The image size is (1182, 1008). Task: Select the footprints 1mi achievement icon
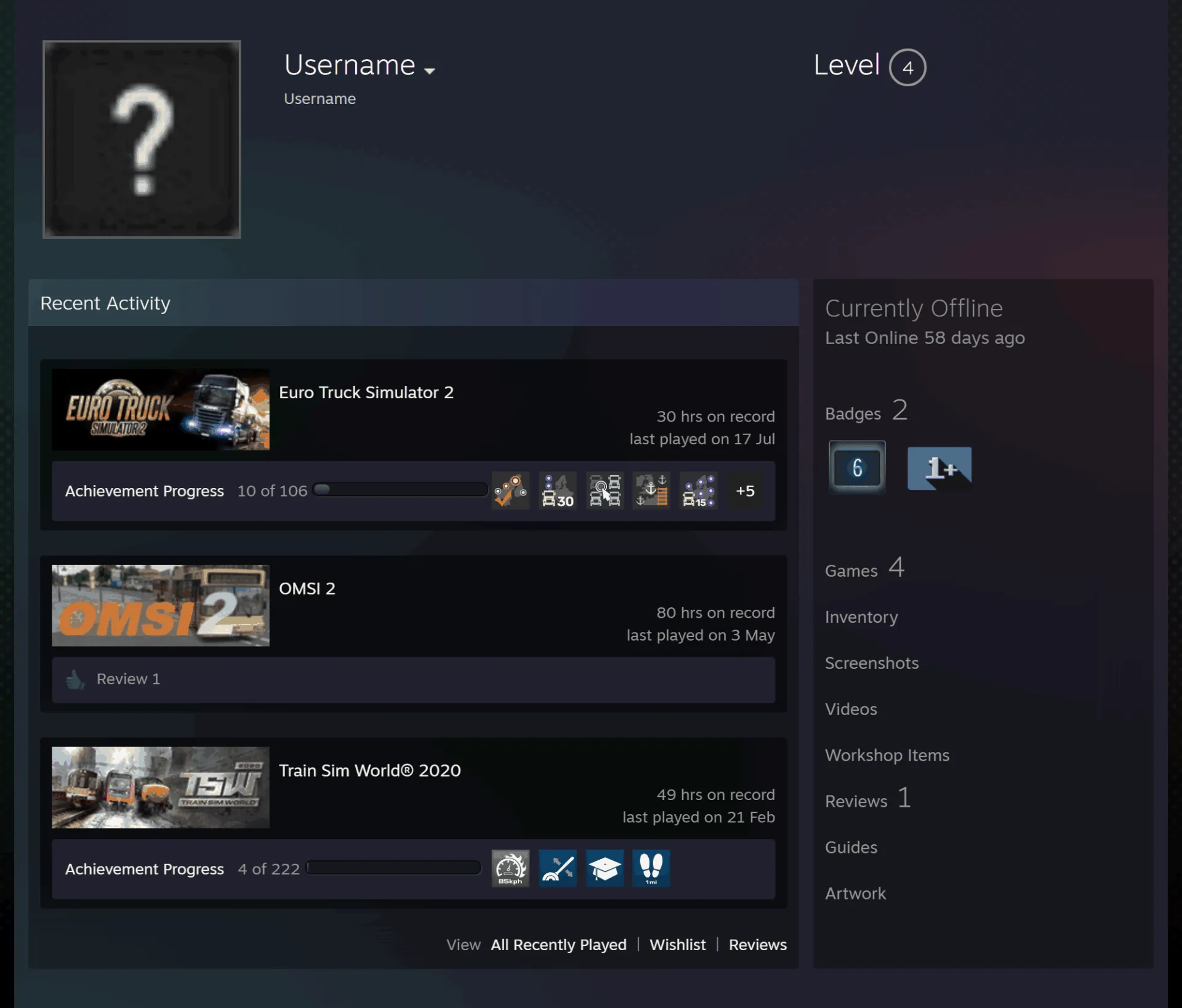pos(651,868)
